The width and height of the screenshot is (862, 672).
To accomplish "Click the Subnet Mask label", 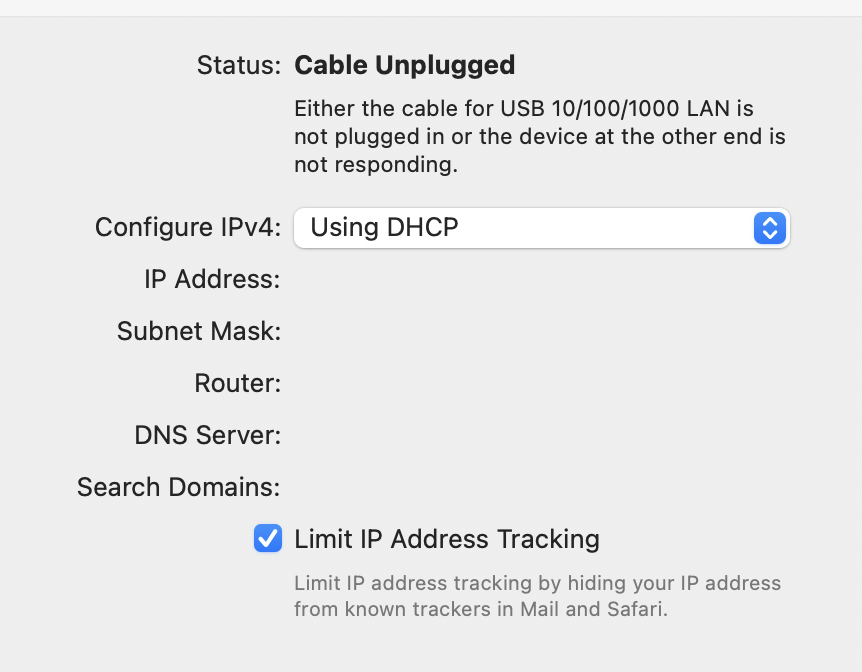I will (199, 331).
